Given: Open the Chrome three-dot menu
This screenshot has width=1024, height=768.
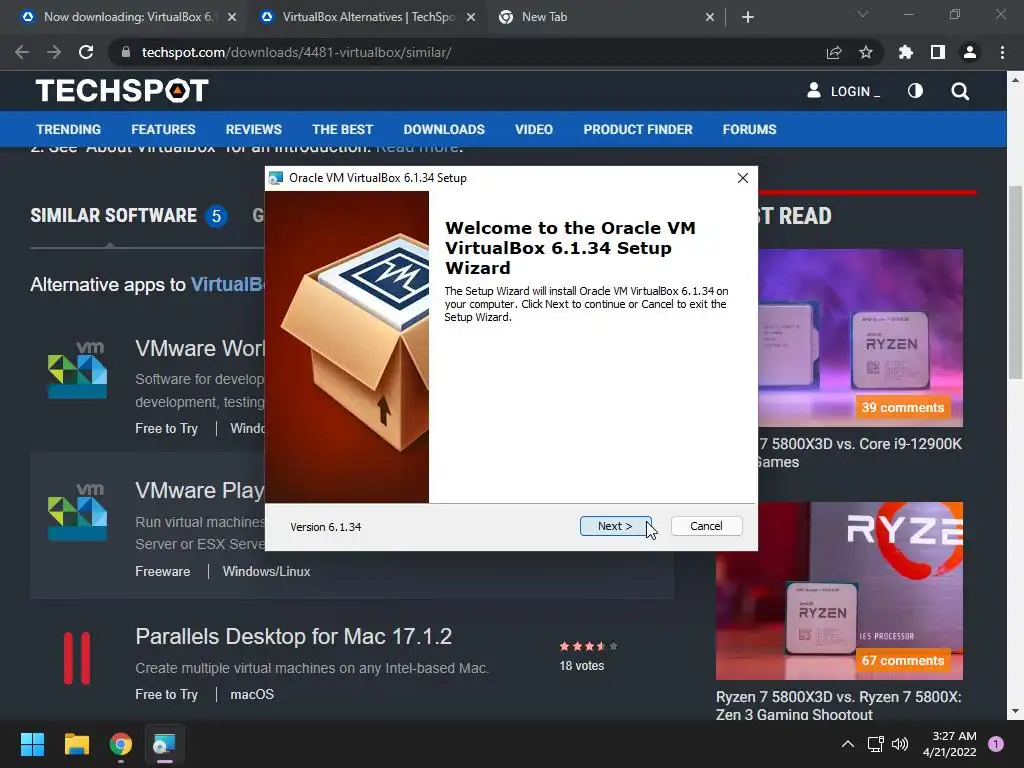Looking at the screenshot, I should pos(1002,52).
